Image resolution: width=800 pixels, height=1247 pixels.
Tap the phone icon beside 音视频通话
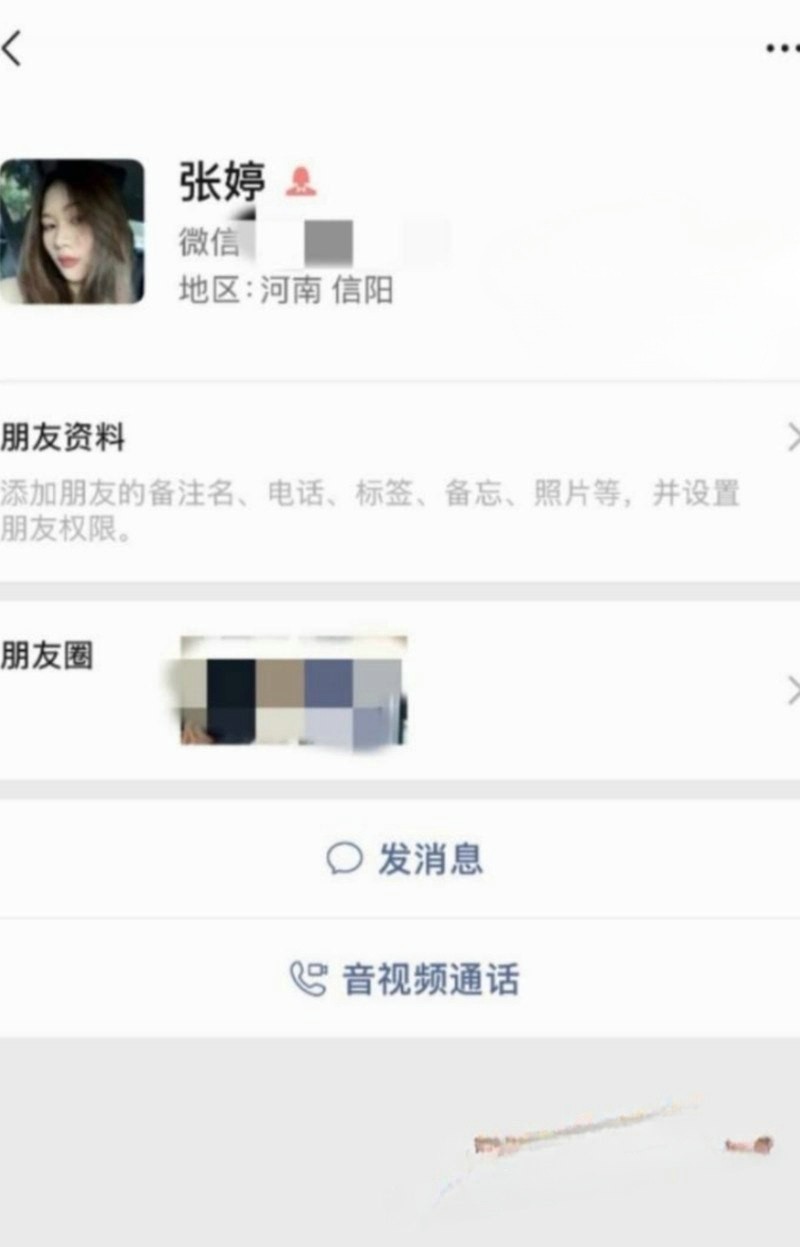coord(308,978)
